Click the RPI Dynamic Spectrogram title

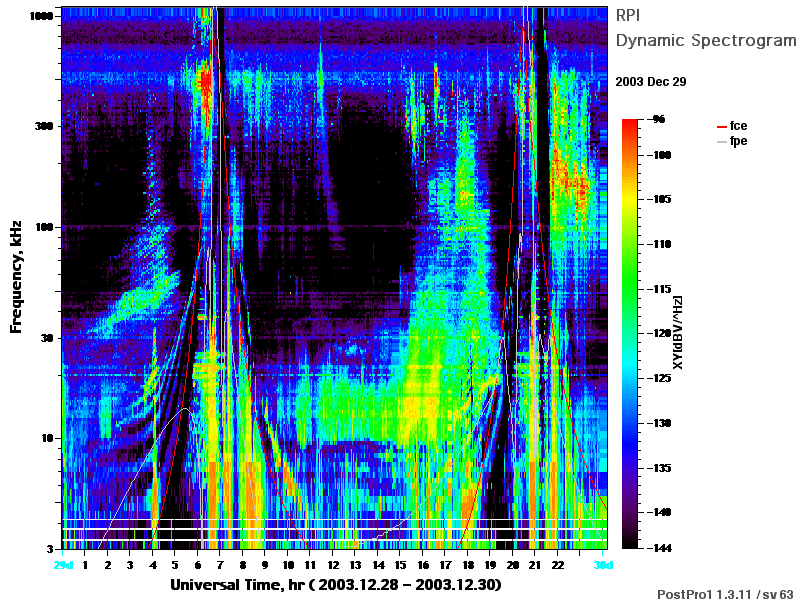[x=706, y=28]
